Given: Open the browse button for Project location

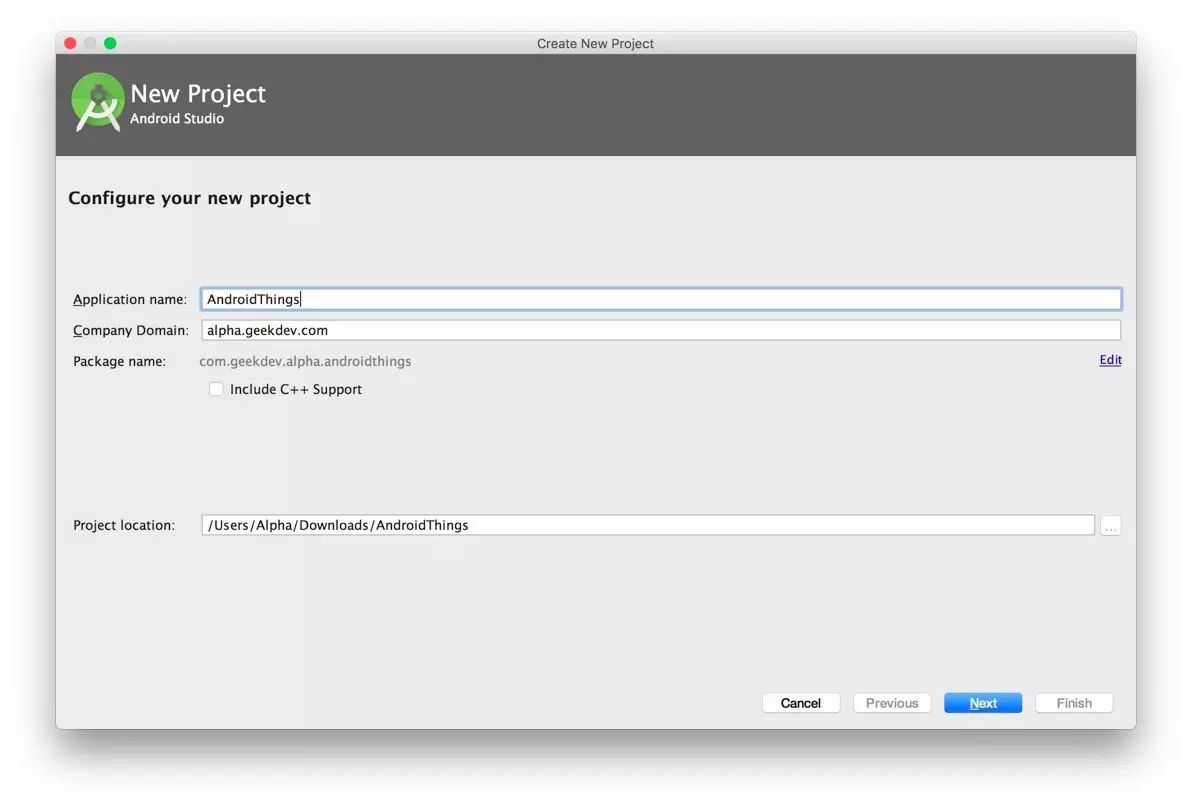Looking at the screenshot, I should click(1111, 525).
